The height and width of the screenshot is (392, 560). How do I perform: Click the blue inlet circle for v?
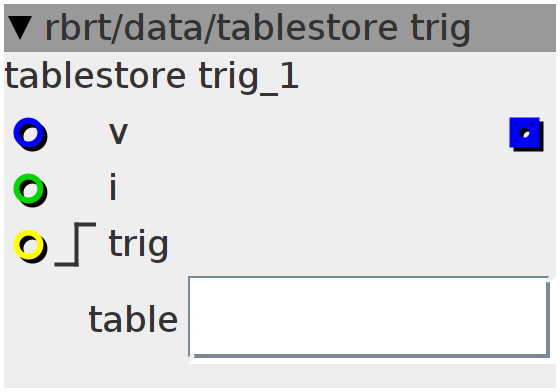point(30,134)
